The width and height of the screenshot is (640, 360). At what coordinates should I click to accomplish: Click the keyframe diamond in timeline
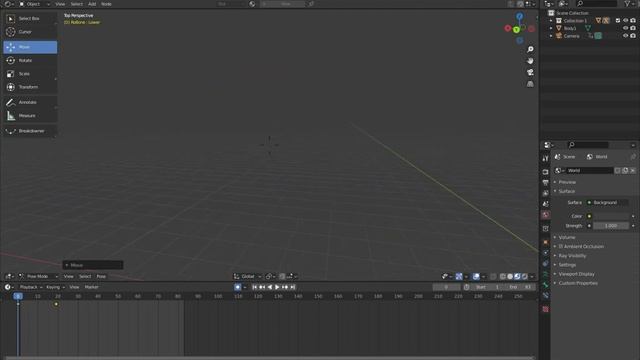[x=56, y=304]
